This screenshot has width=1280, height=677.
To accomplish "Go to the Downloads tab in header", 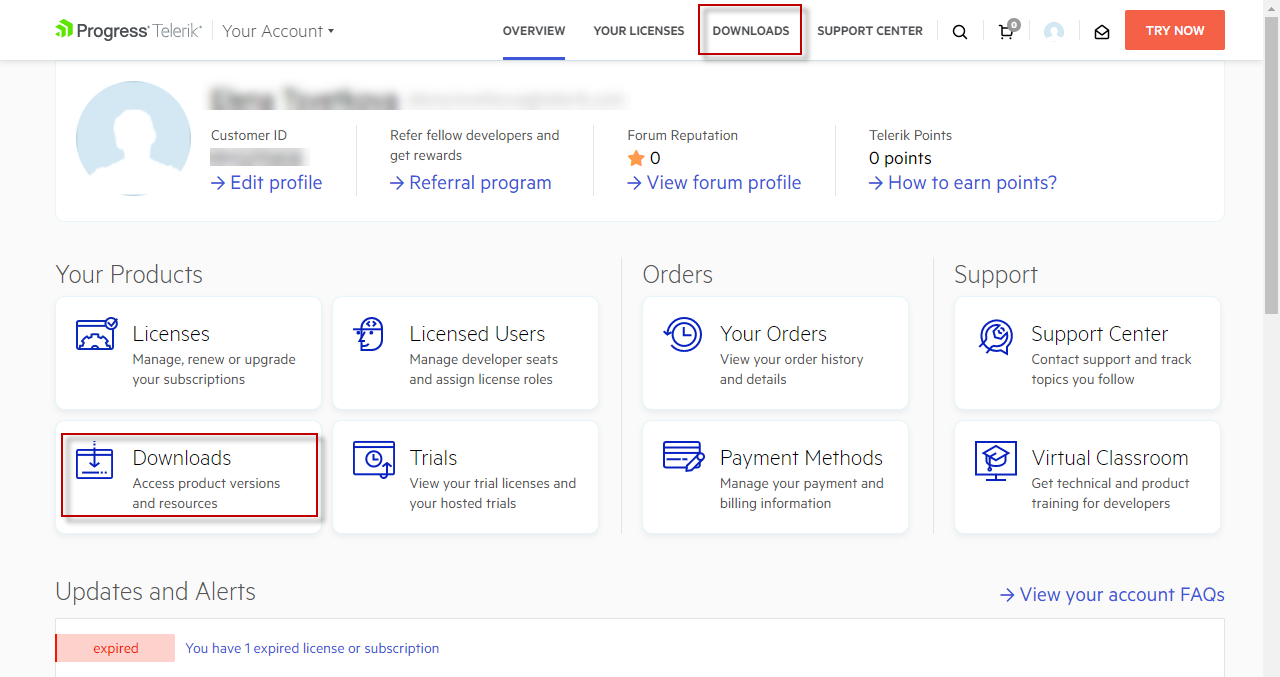I will click(x=751, y=31).
